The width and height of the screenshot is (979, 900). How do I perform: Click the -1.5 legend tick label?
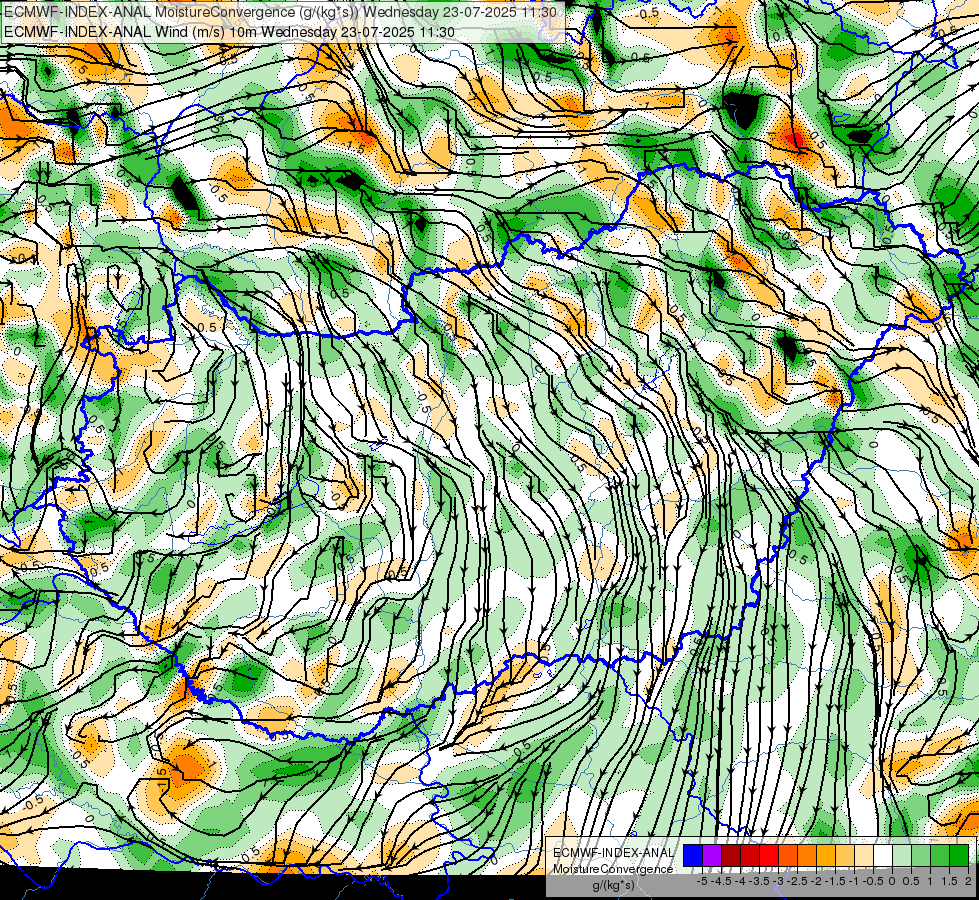[x=835, y=881]
